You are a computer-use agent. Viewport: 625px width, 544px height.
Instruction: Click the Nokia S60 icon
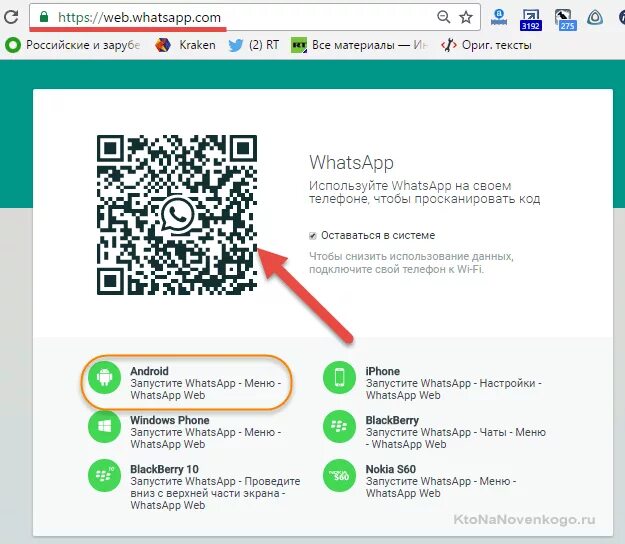pyautogui.click(x=339, y=475)
